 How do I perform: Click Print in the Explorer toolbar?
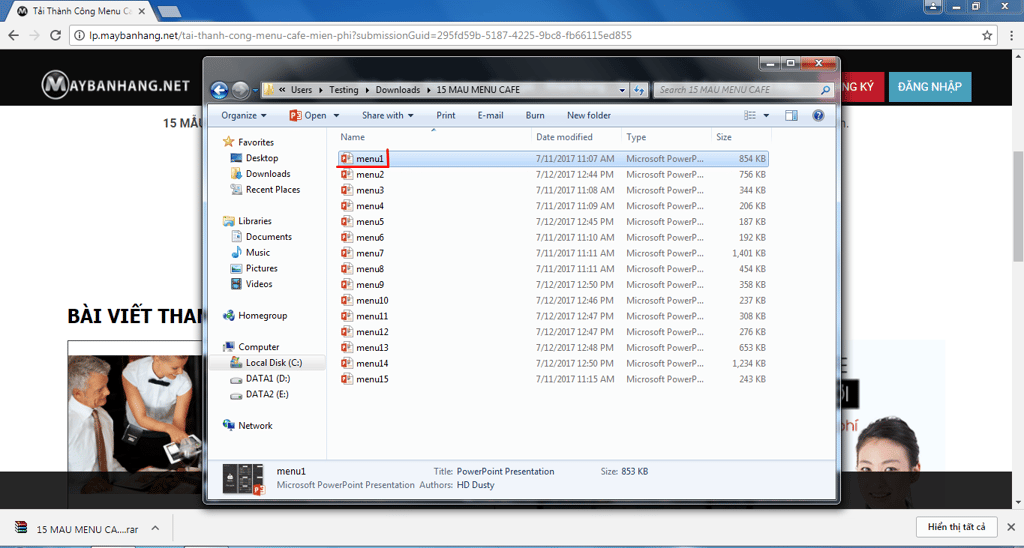[446, 116]
